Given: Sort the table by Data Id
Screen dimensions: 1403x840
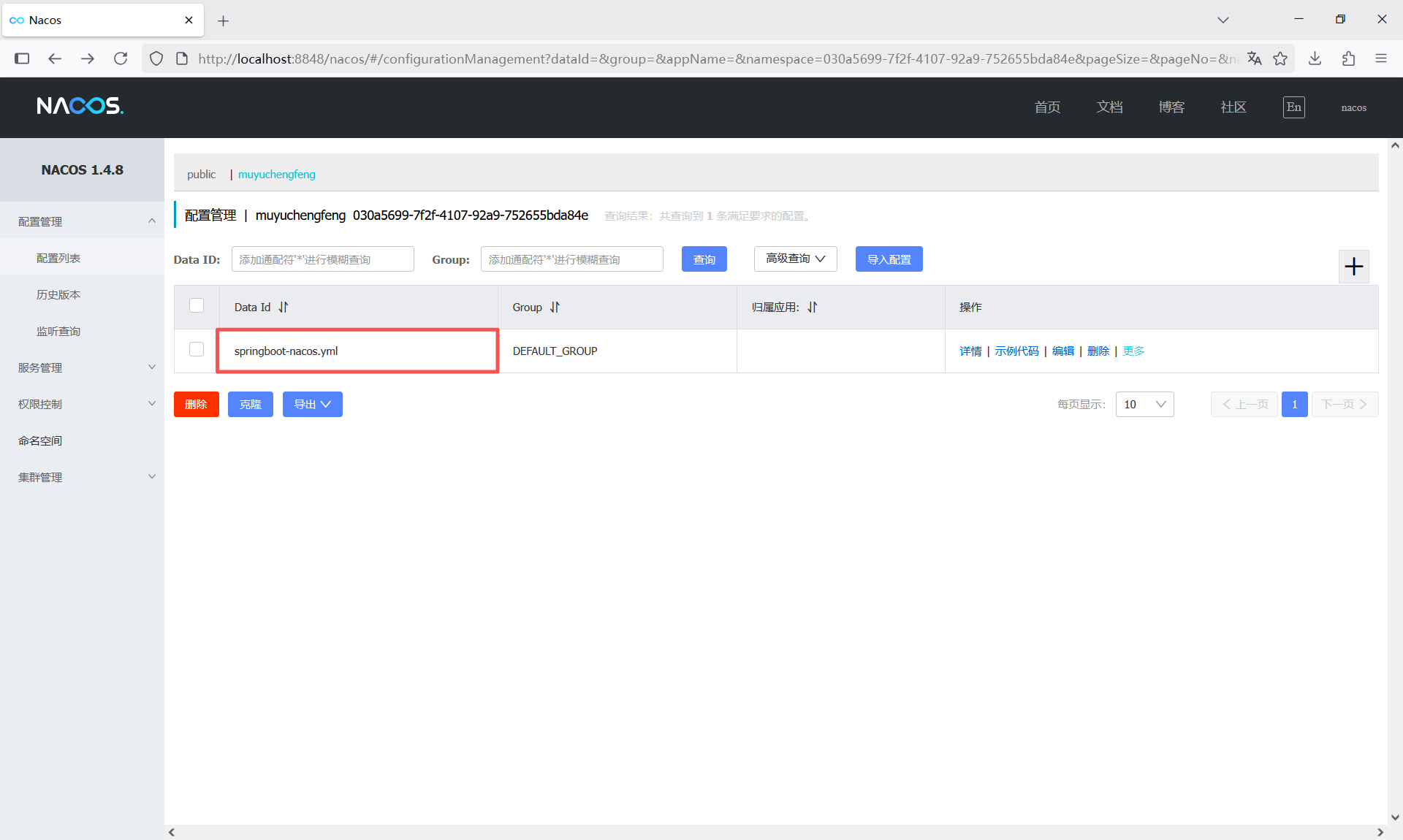Looking at the screenshot, I should pos(284,308).
